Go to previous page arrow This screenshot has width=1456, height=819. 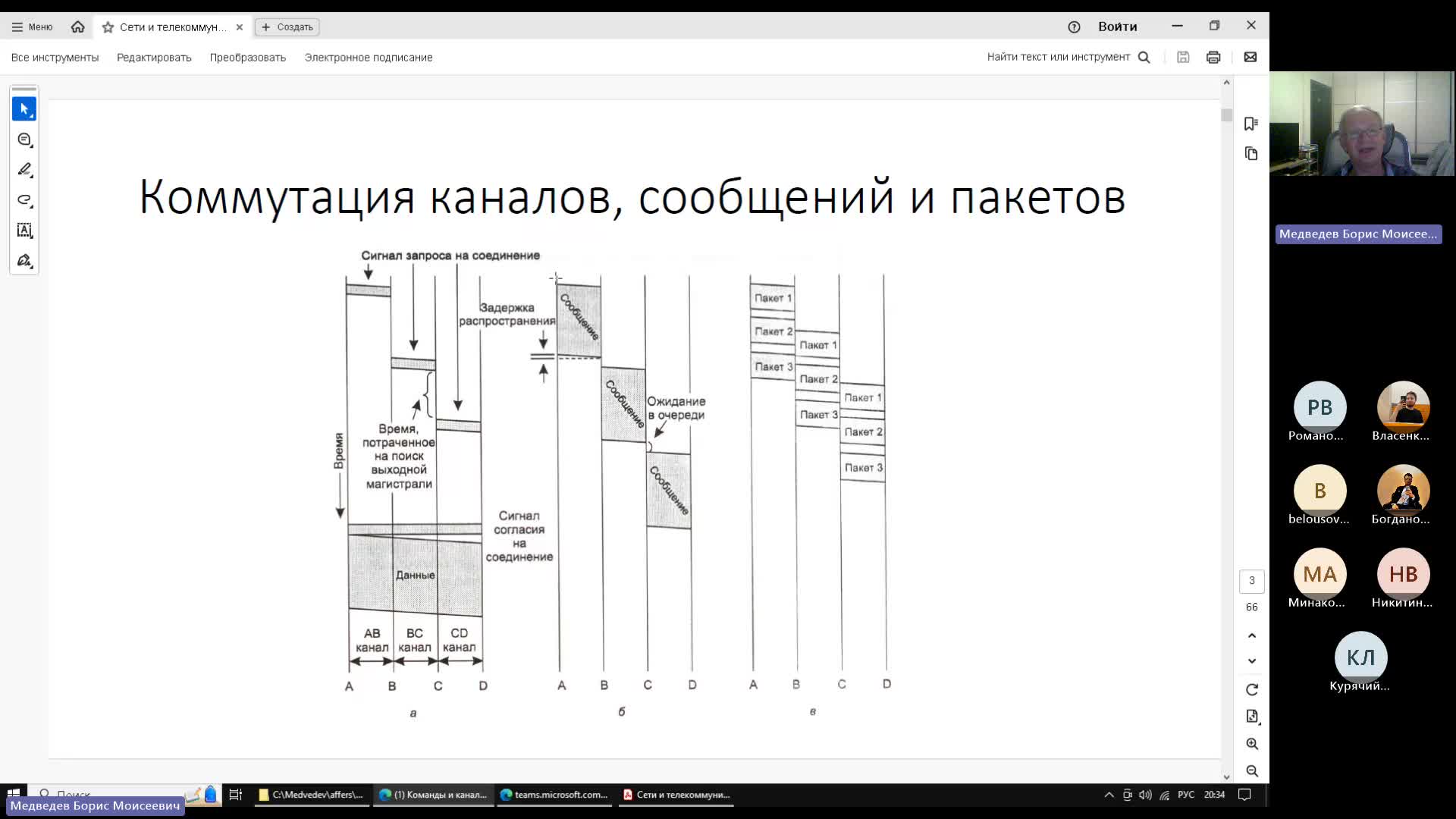click(x=1252, y=635)
